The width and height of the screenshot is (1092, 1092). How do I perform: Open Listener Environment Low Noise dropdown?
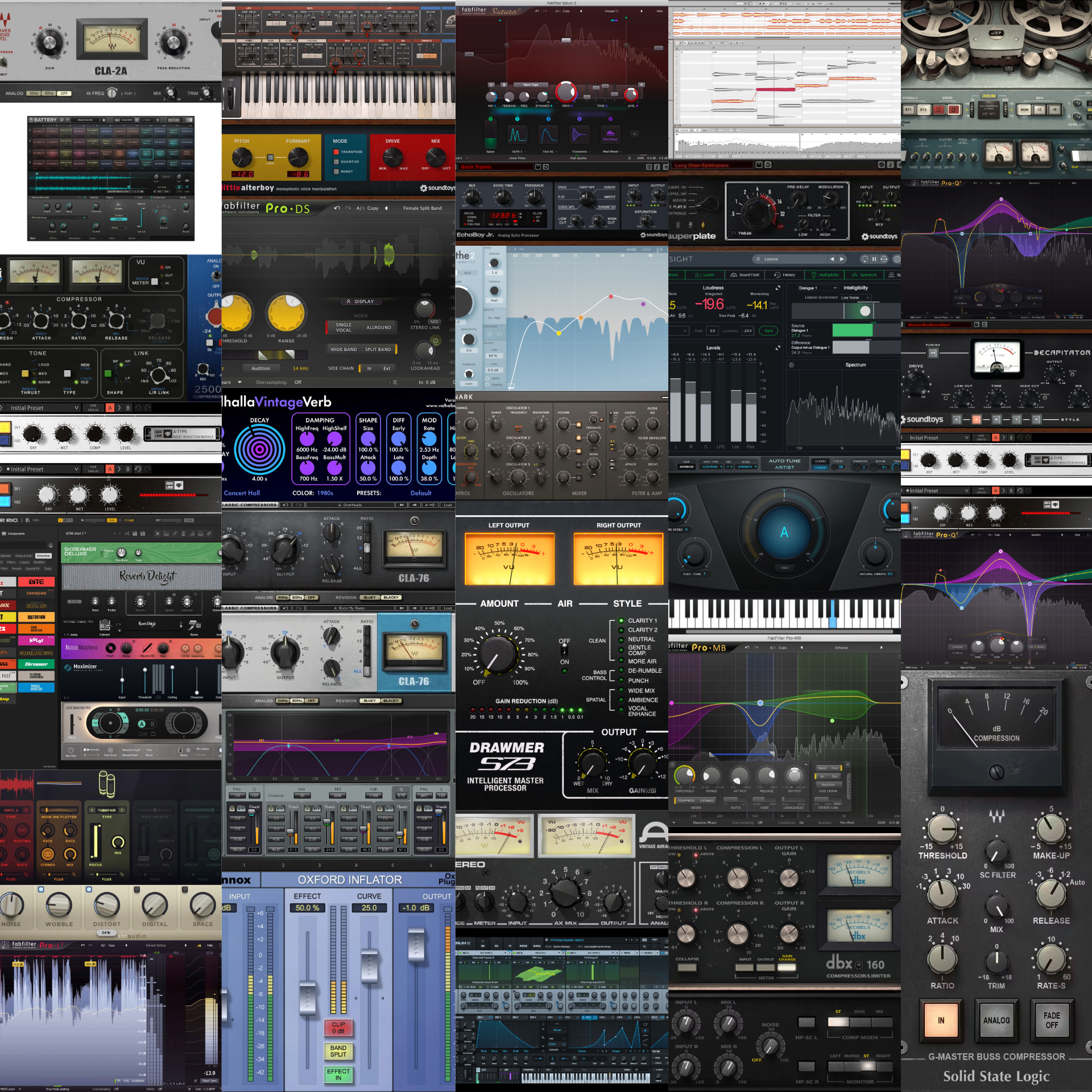(x=855, y=297)
